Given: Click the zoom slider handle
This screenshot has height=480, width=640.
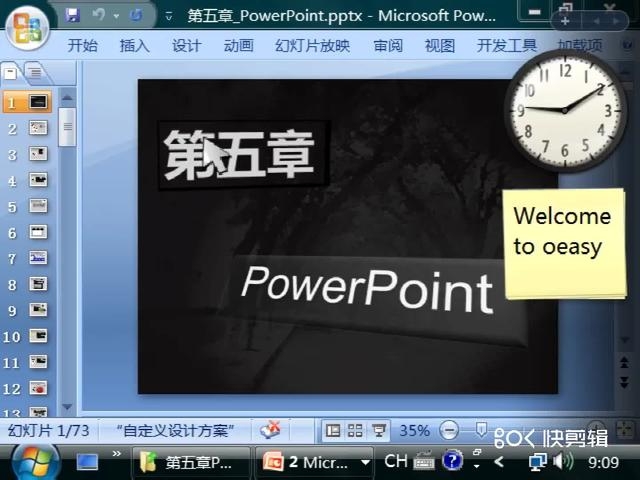Looking at the screenshot, I should point(481,429).
